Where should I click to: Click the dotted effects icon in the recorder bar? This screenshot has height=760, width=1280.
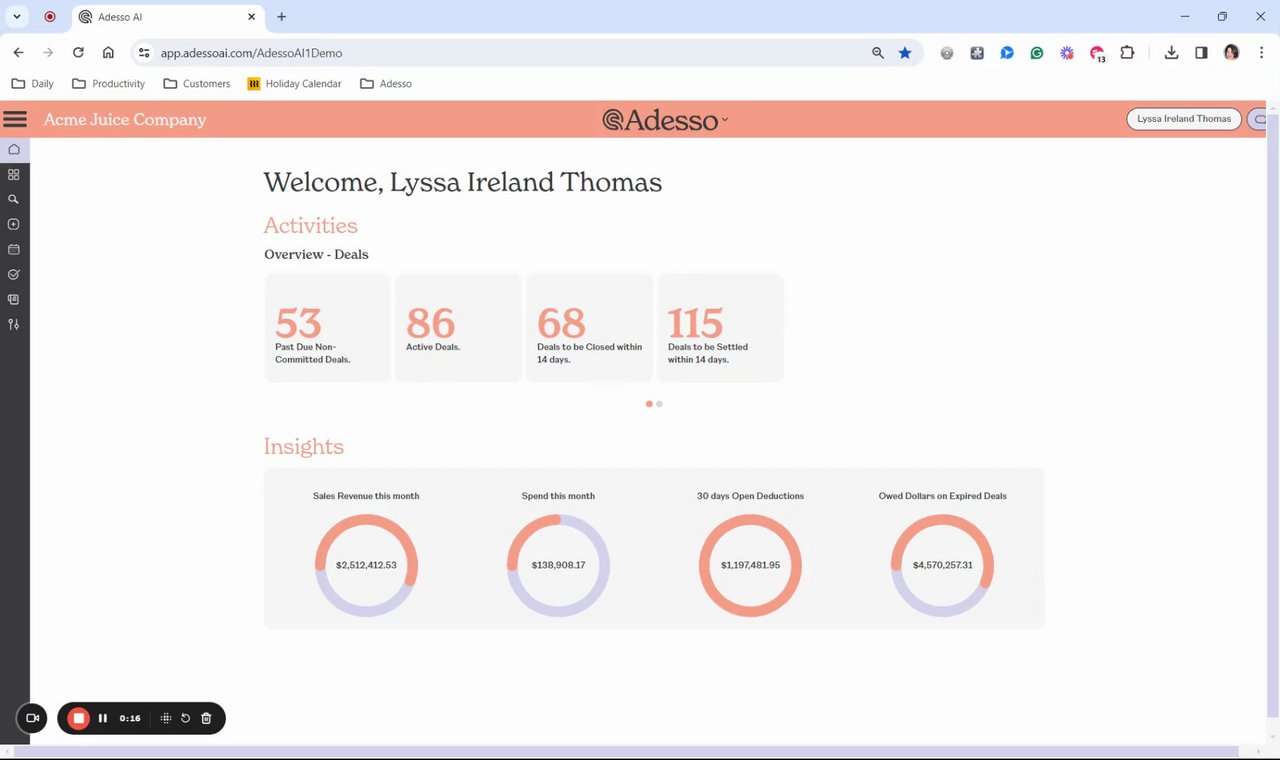click(x=166, y=718)
